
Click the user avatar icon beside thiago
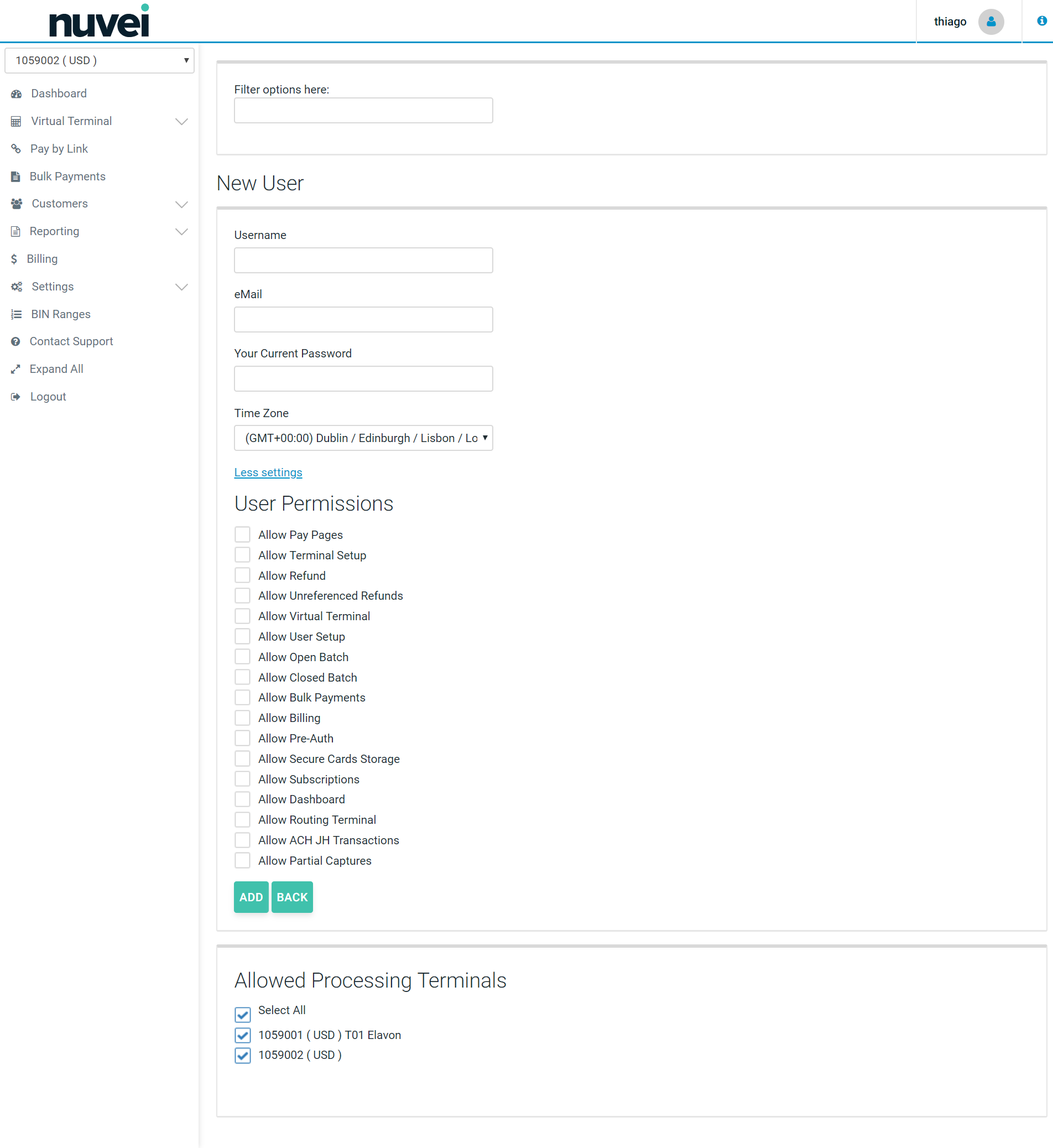click(991, 22)
